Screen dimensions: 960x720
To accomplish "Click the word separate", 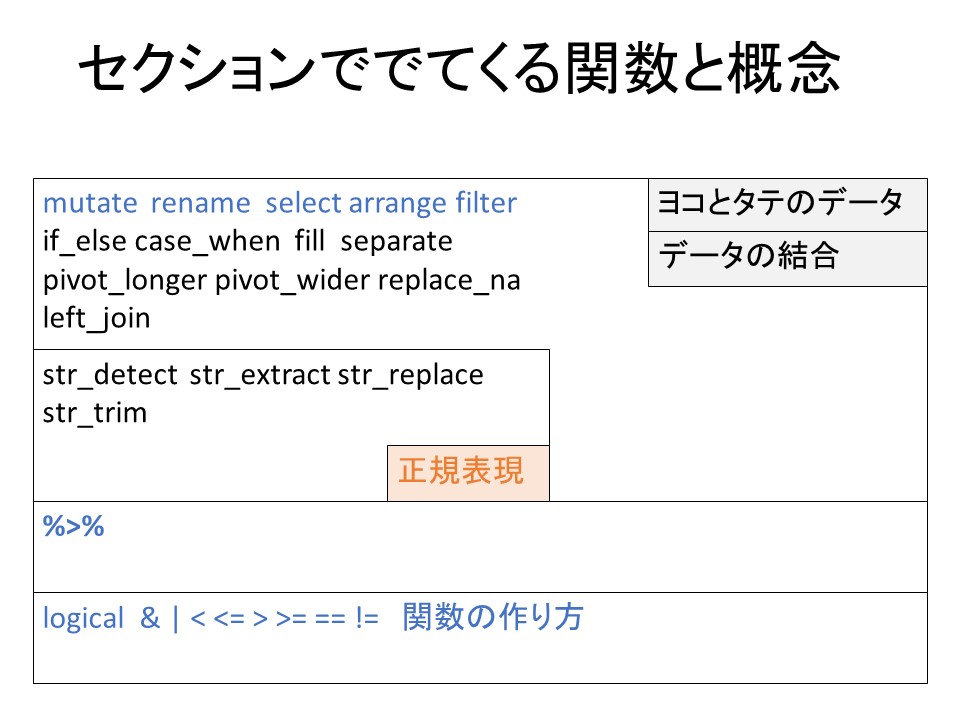I will 397,242.
